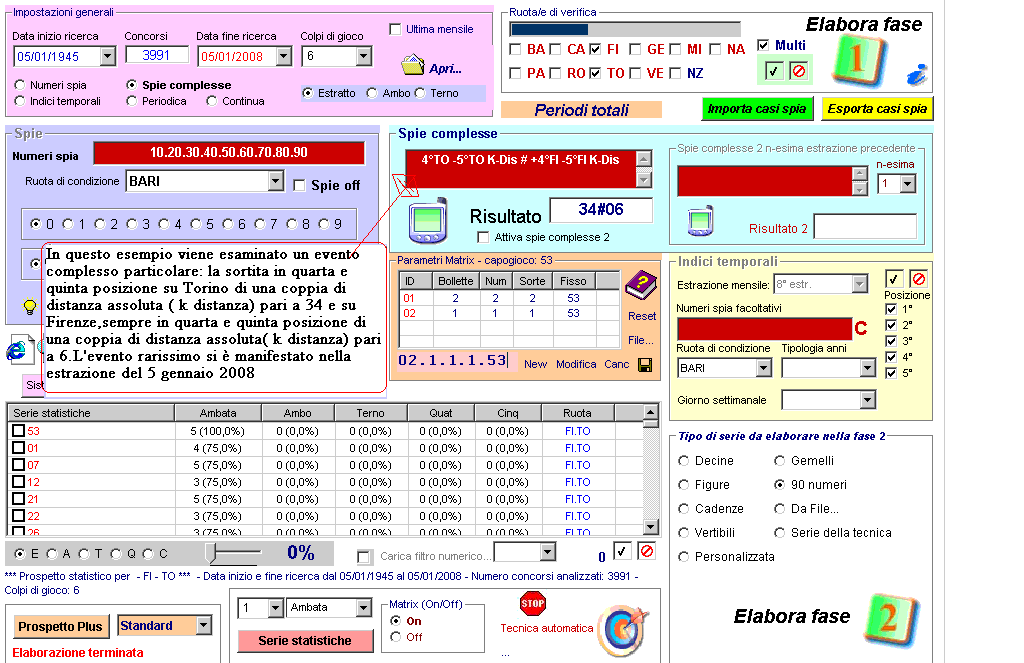Screen dimensions: 1024x663
Task: Open the Ruota di condizione BARI dropdown in Spie
Action: coord(276,181)
